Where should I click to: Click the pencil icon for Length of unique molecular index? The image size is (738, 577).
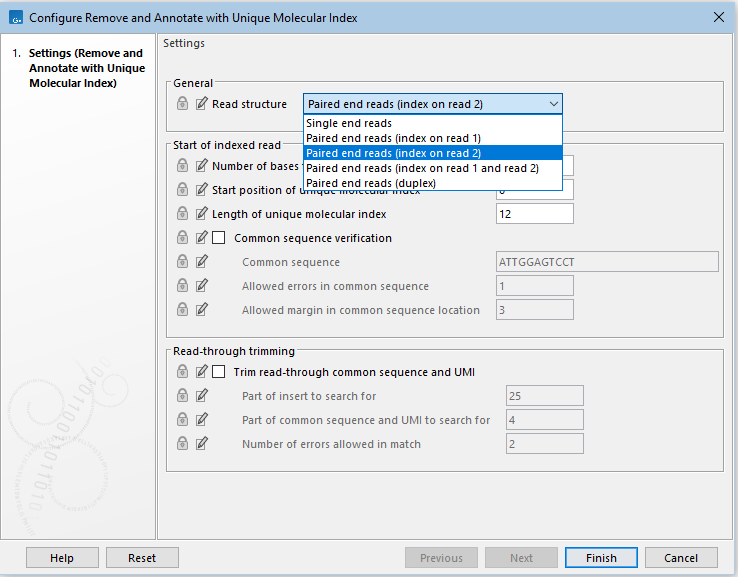click(201, 214)
